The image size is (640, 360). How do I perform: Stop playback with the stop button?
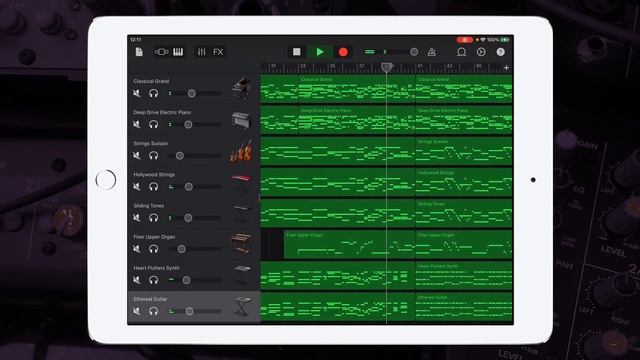(x=297, y=52)
